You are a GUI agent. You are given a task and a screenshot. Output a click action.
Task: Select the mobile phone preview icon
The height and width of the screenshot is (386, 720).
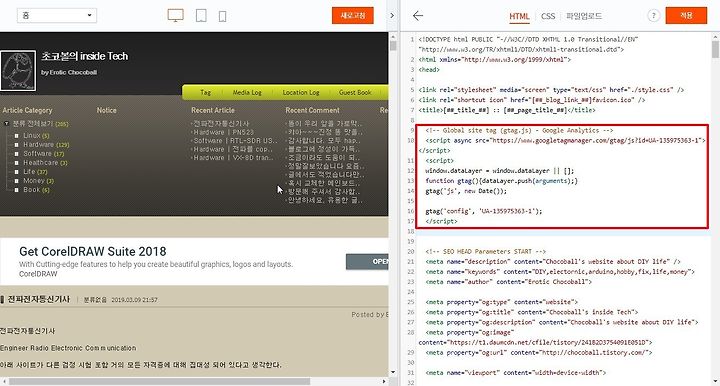pos(222,17)
